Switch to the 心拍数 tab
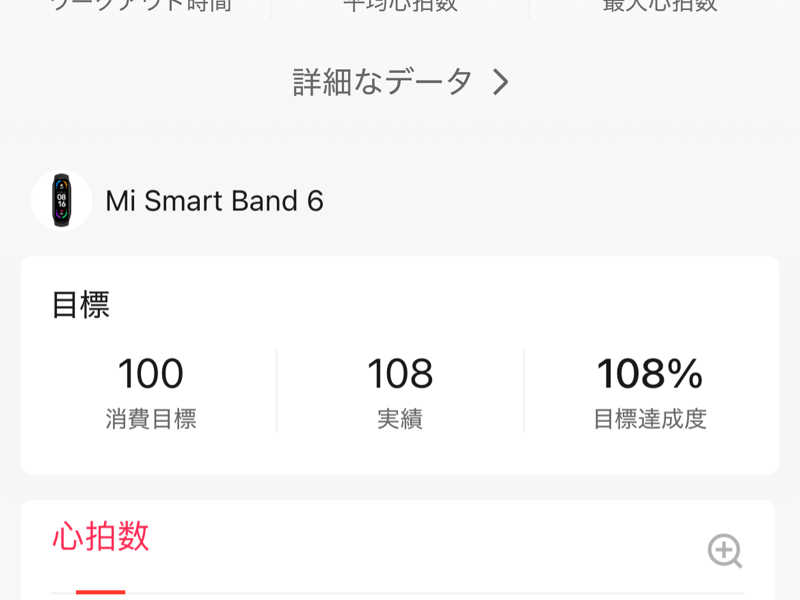 [101, 537]
